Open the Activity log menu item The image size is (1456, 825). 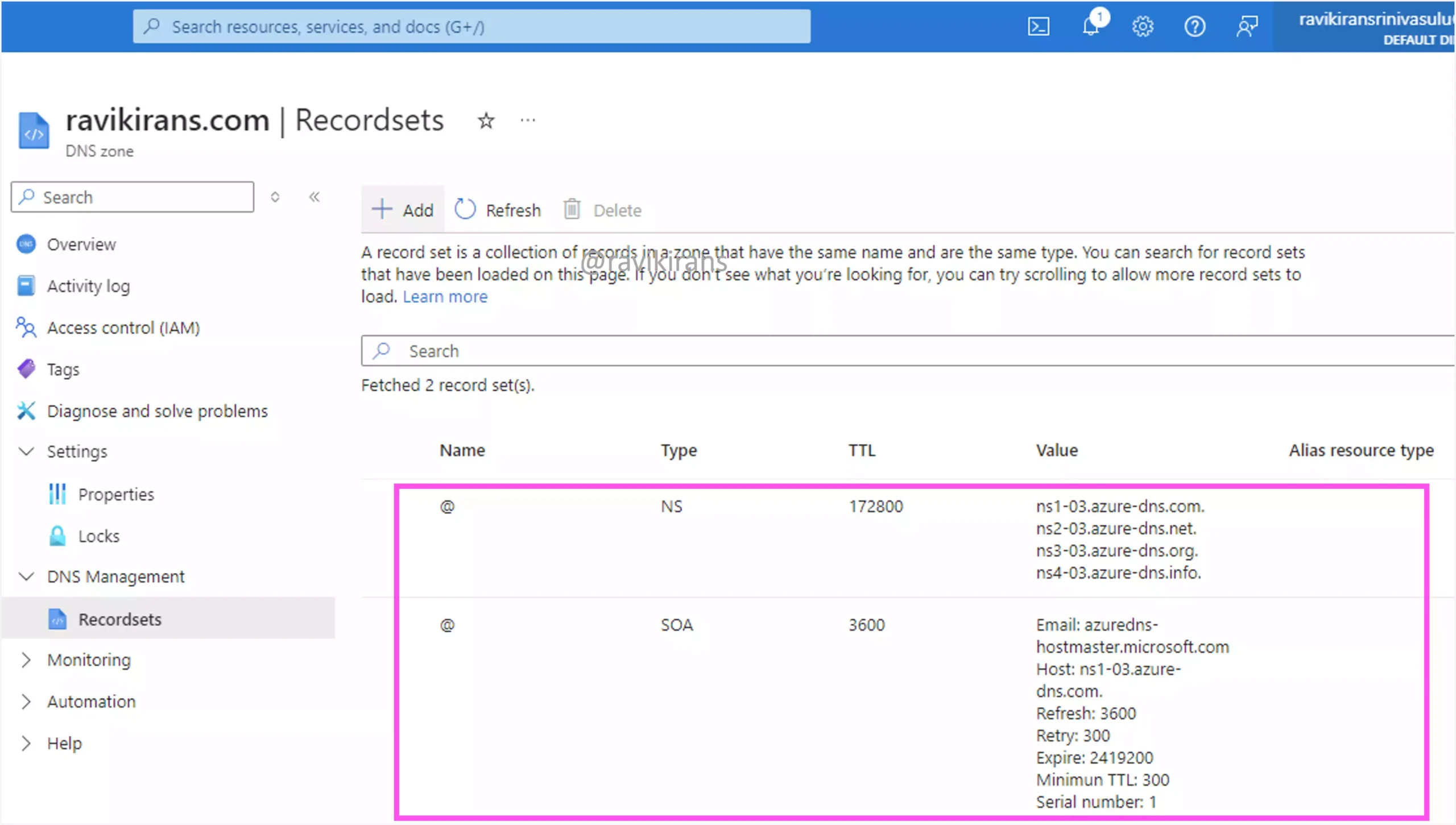[x=88, y=286]
